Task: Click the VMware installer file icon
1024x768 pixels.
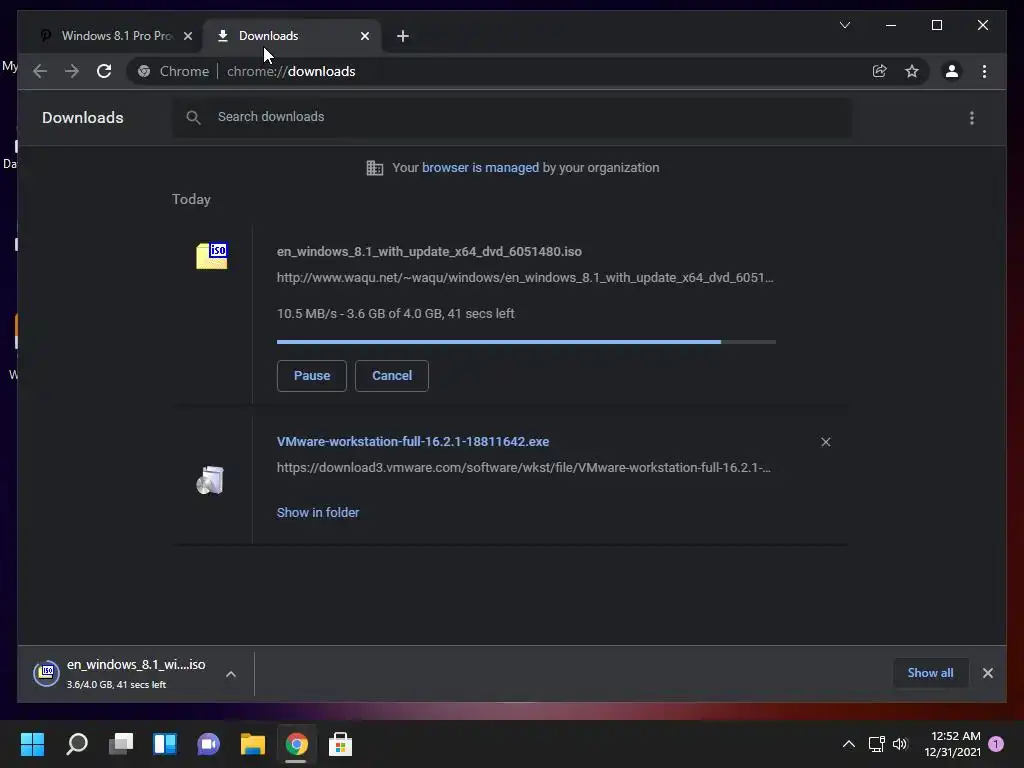Action: pyautogui.click(x=210, y=480)
